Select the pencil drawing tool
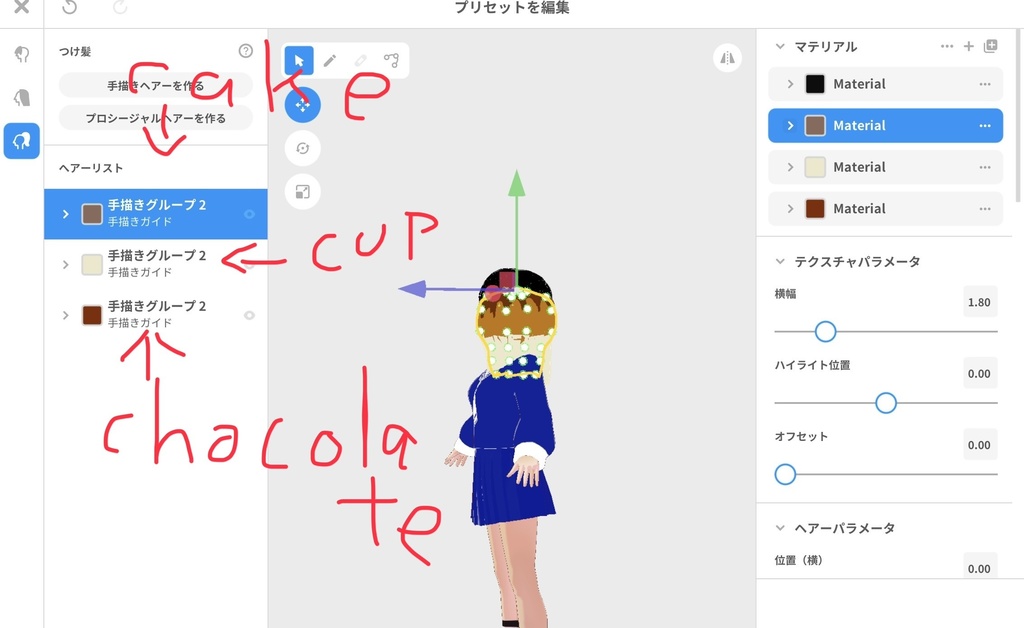 pos(330,60)
